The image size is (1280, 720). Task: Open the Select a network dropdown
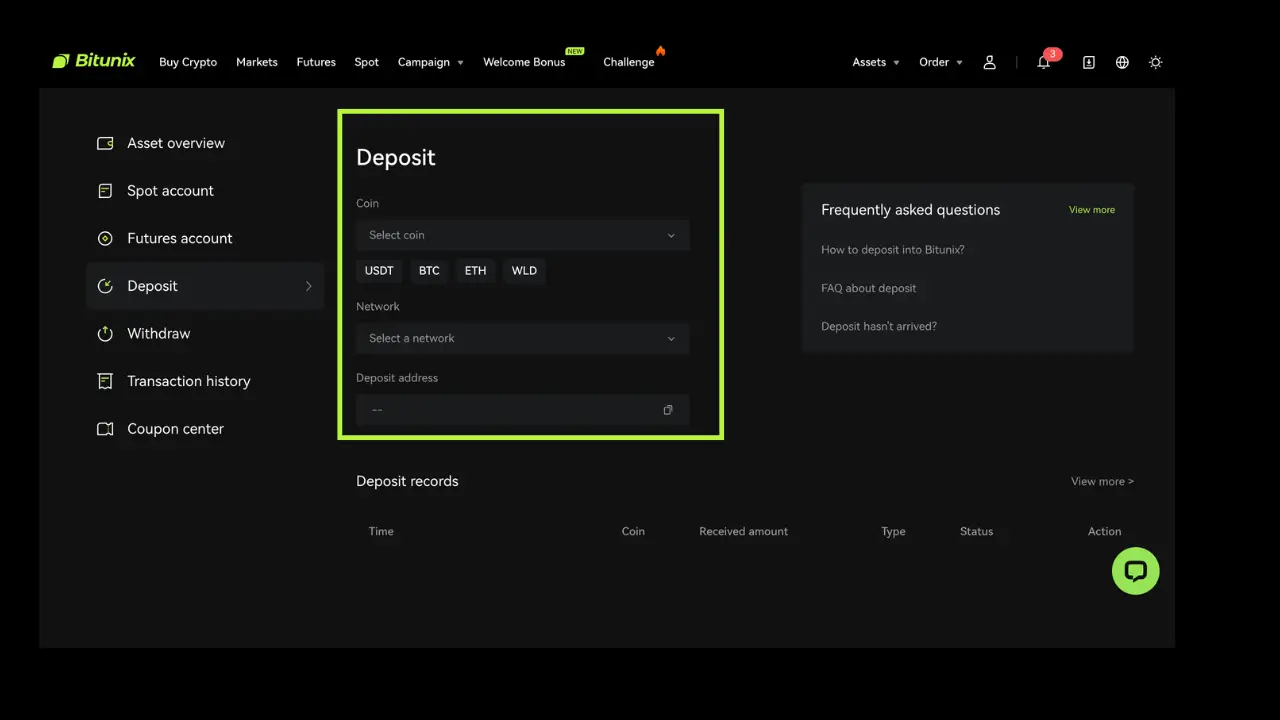(x=522, y=338)
